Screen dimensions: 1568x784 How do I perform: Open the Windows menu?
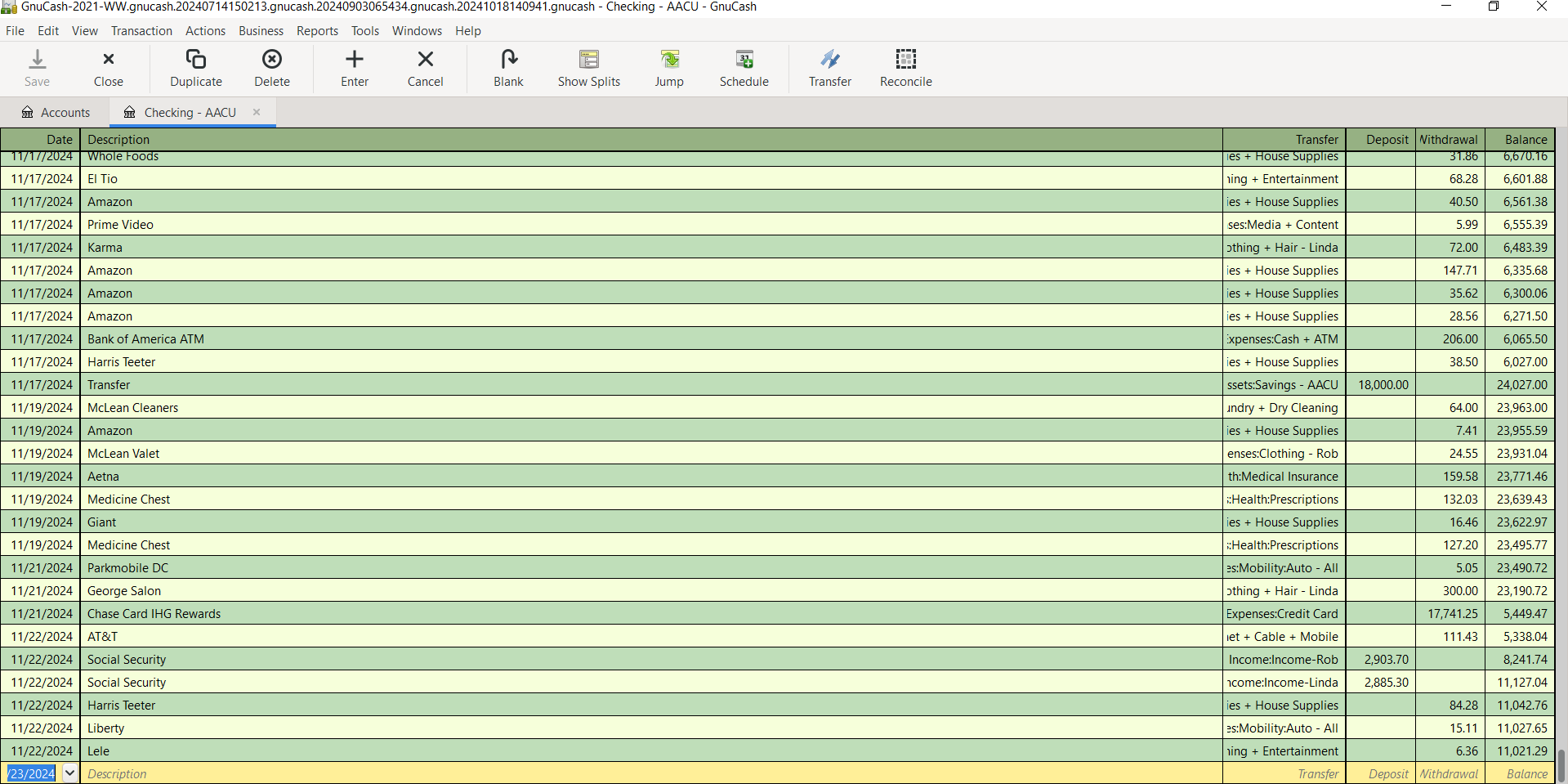pos(417,31)
